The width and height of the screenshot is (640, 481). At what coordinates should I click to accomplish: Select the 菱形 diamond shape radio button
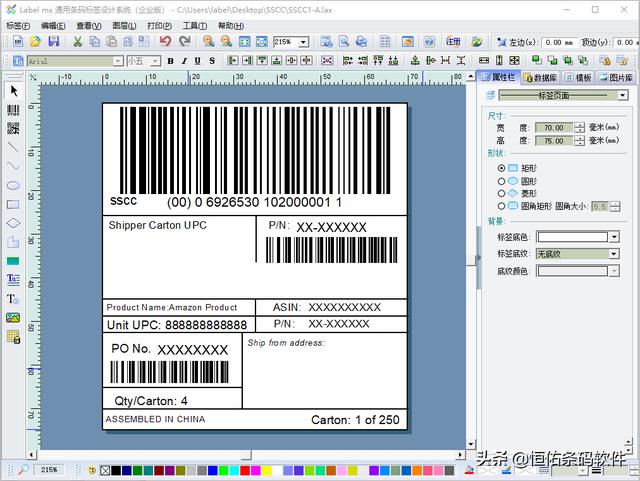(x=501, y=193)
